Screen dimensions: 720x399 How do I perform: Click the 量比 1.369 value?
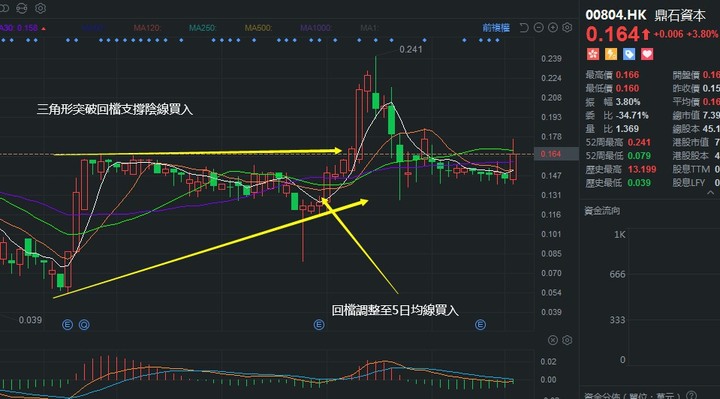pyautogui.click(x=627, y=129)
